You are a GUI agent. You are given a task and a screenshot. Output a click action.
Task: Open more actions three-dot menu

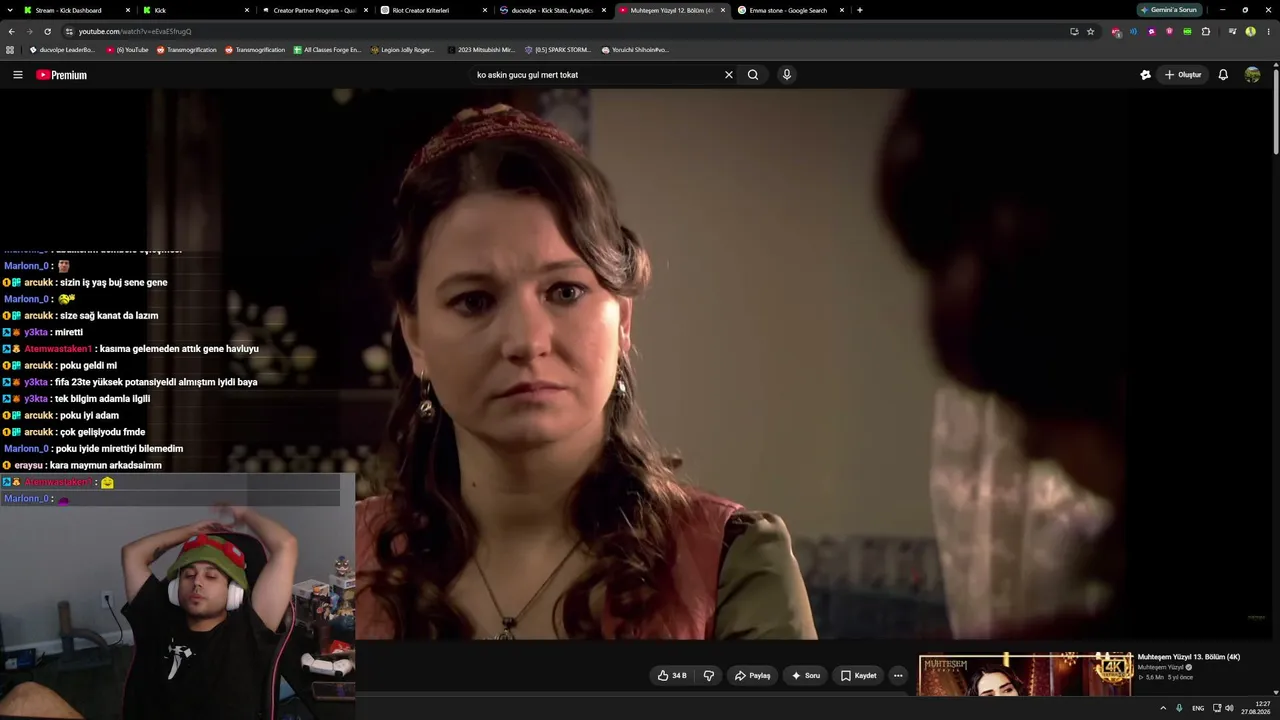[x=898, y=676]
